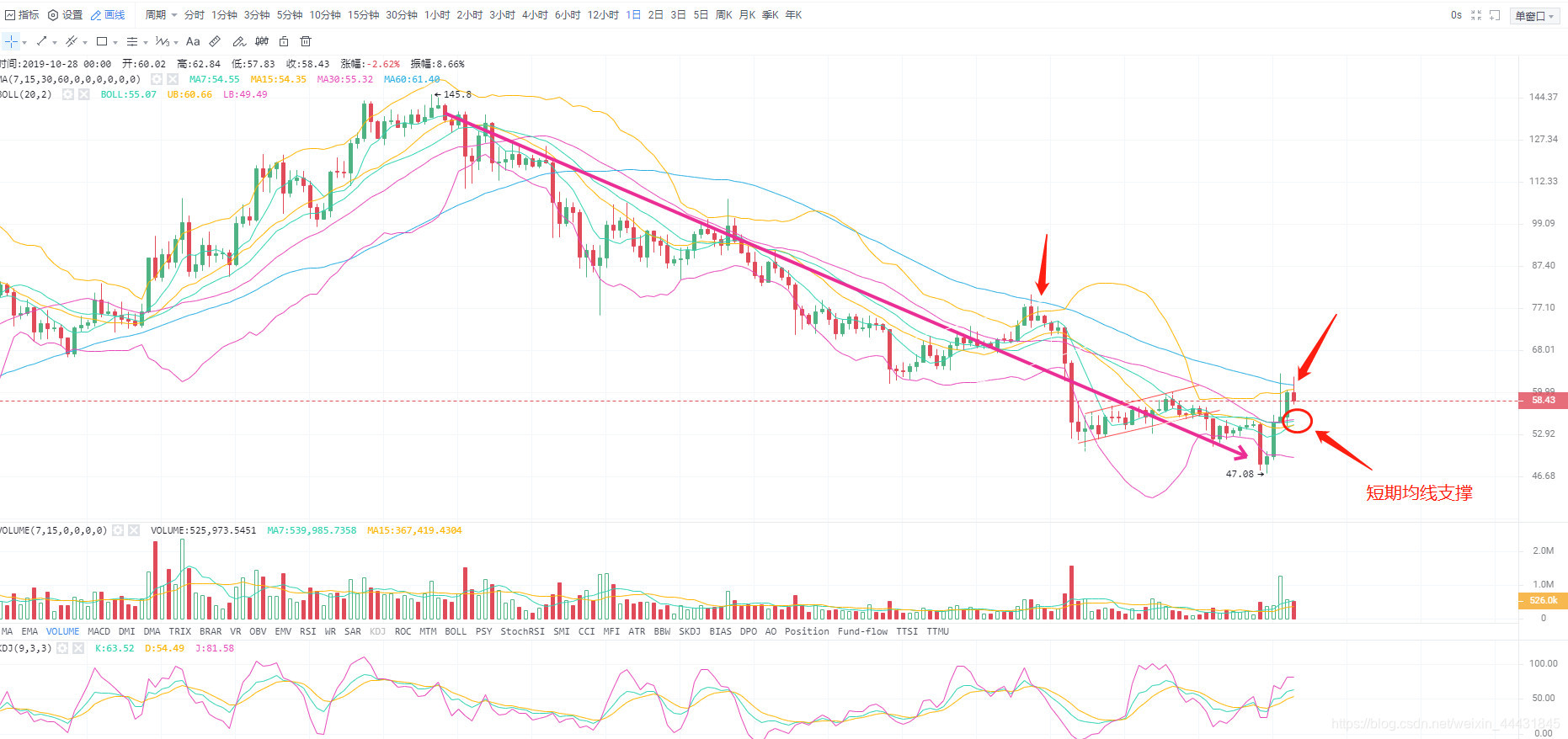Screen dimensions: 1568x739
Task: Toggle the Fund-flow sub-indicator
Action: pos(862,631)
